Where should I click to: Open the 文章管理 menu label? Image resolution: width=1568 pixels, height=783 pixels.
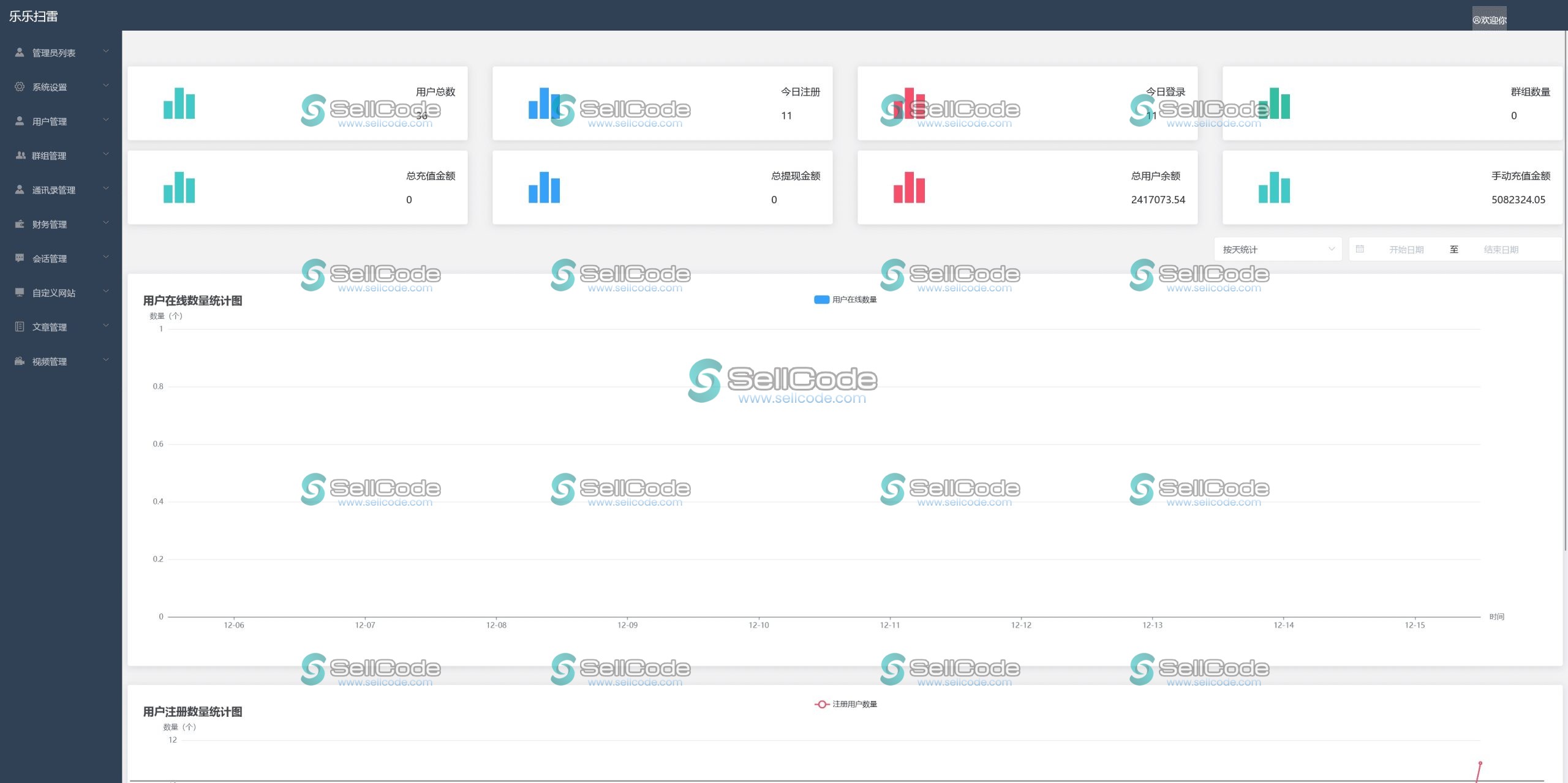click(50, 328)
